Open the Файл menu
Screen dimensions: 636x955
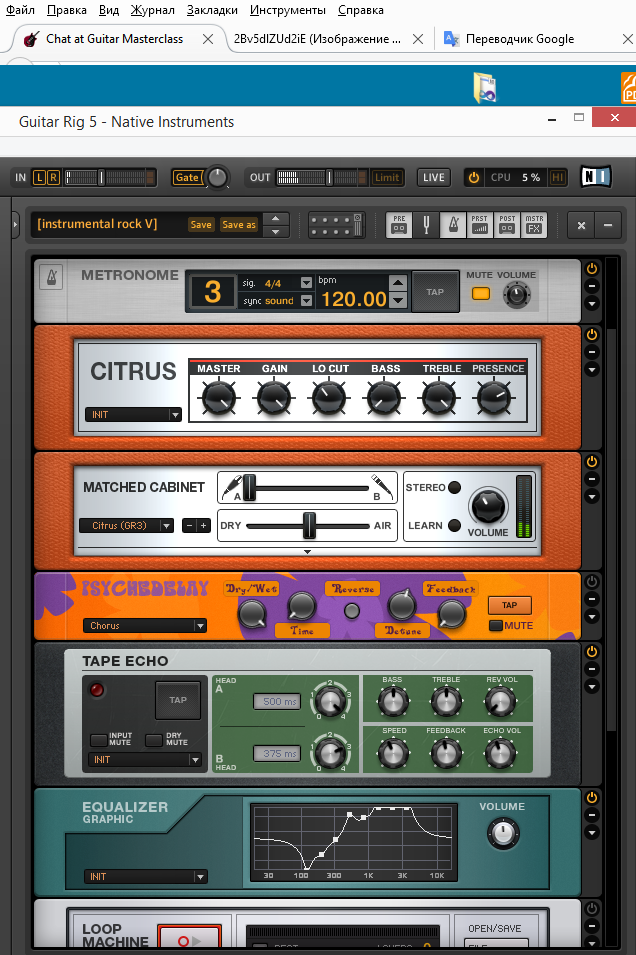(x=20, y=10)
